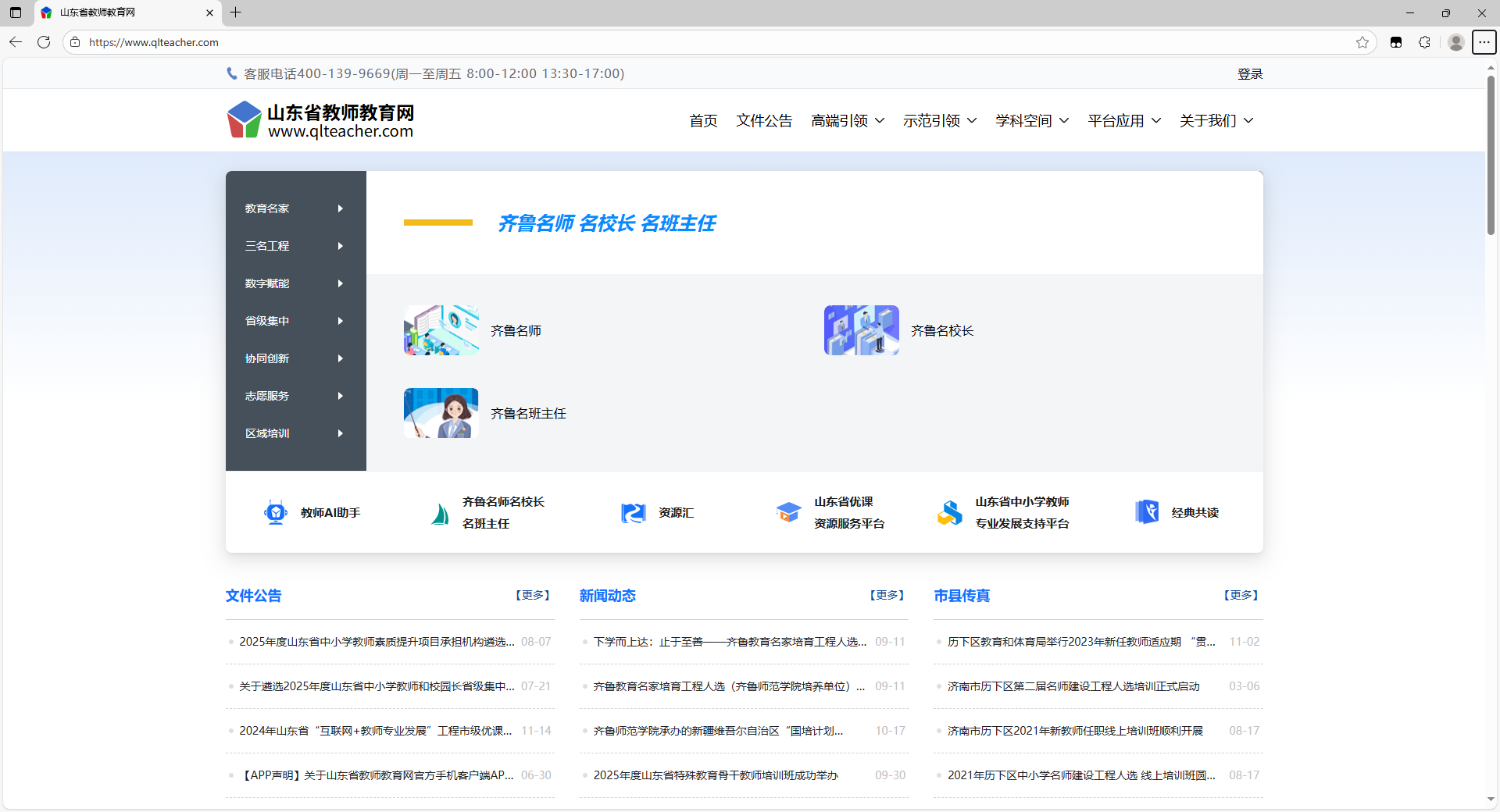Open the 齐鲁名校长 thumbnail image
Screen dimensions: 1500x812
[861, 330]
